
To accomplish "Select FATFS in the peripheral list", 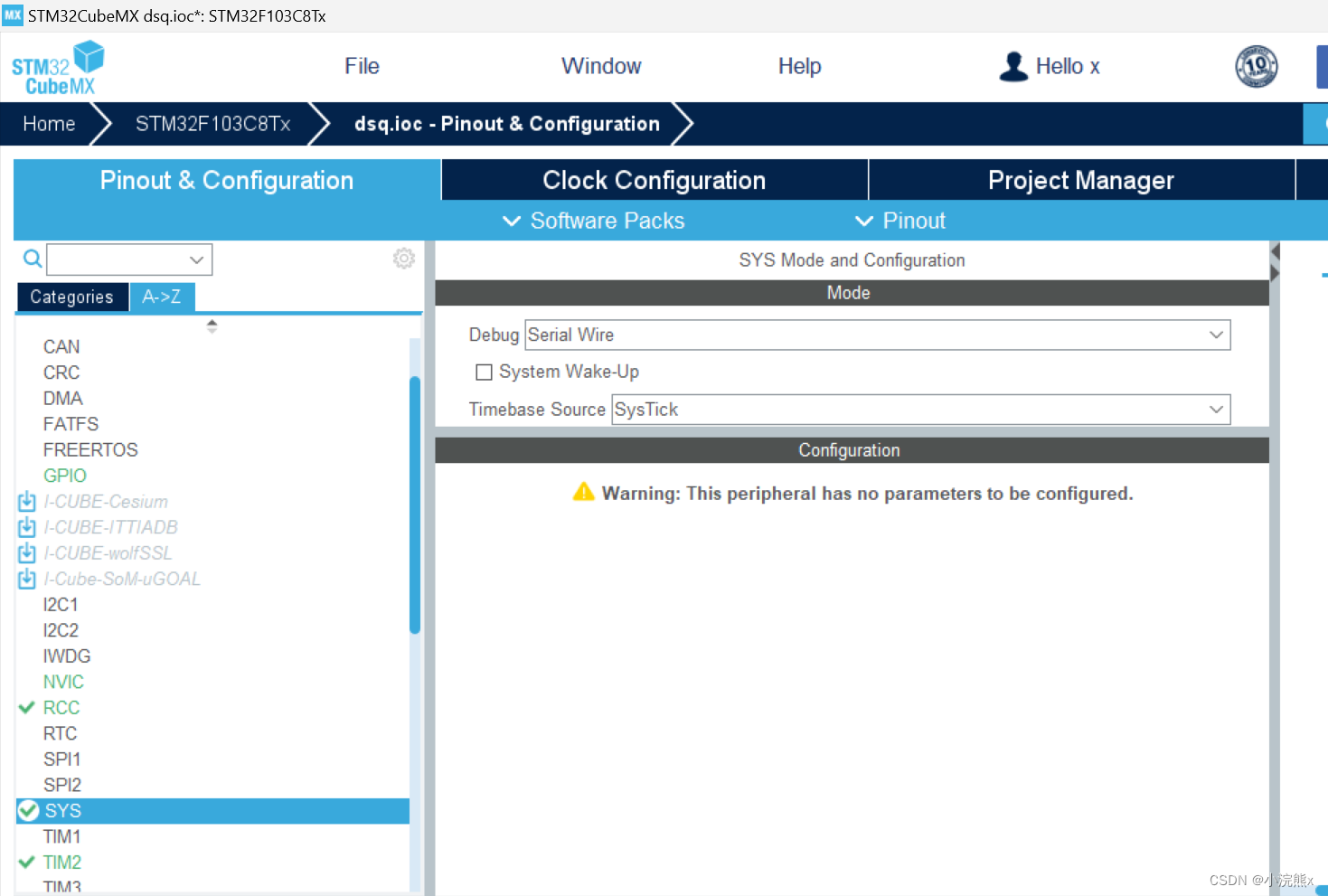I will pyautogui.click(x=71, y=424).
